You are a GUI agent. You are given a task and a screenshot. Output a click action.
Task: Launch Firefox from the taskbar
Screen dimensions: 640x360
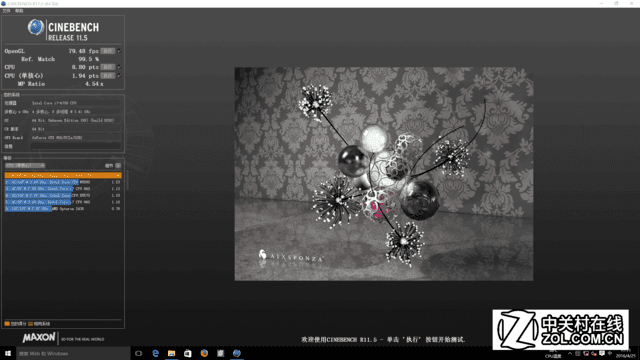tap(204, 353)
